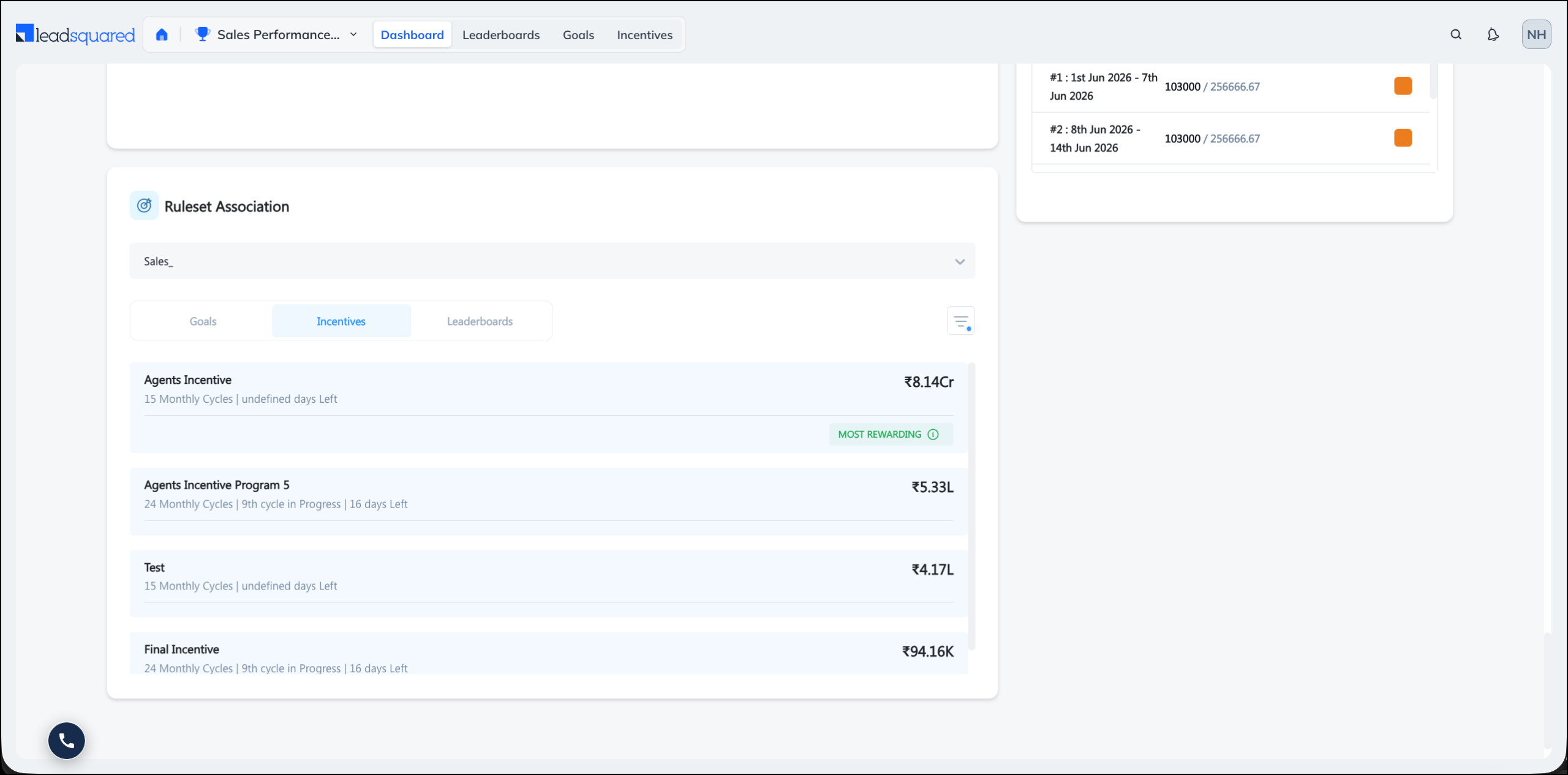Open the NH user avatar menu
This screenshot has width=1568, height=775.
point(1536,34)
